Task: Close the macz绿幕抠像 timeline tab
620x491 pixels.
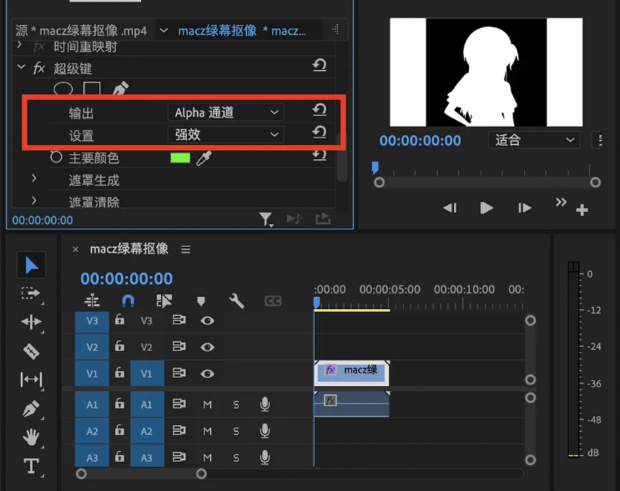Action: click(x=76, y=249)
